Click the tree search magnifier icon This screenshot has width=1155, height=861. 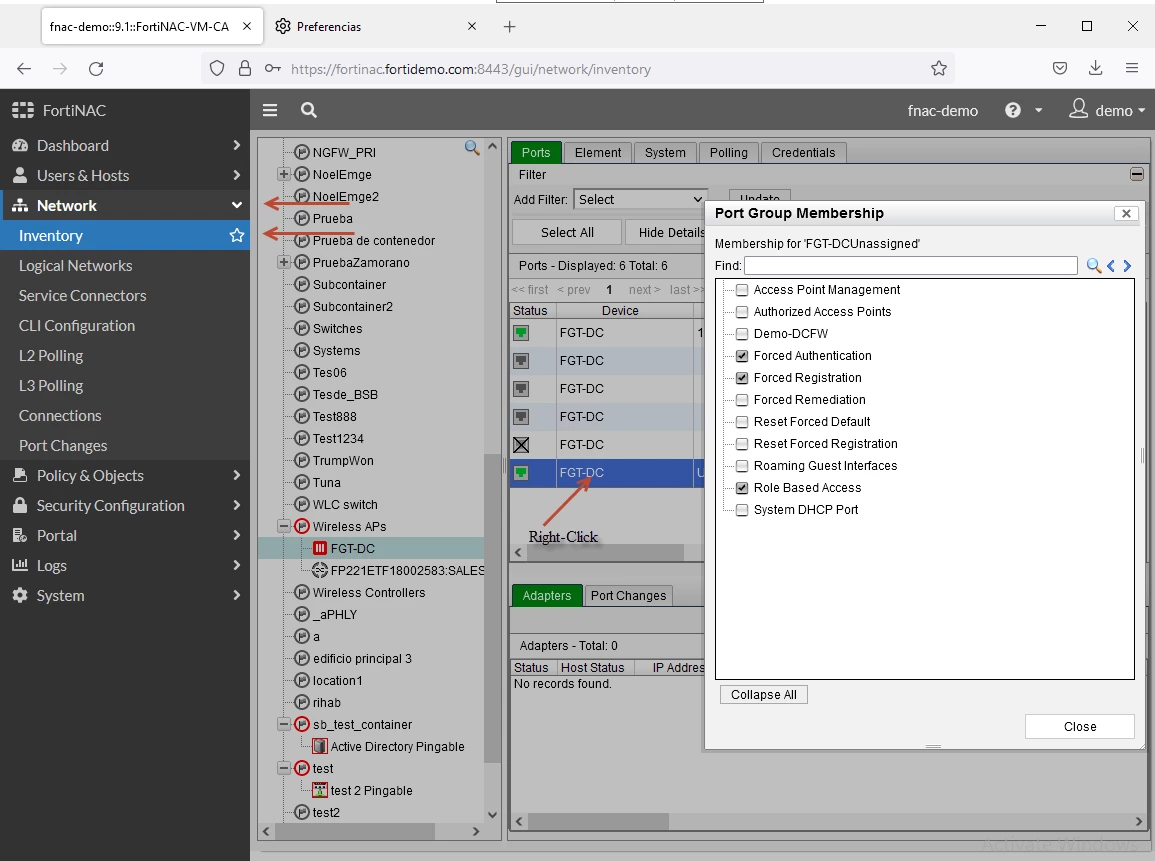coord(471,147)
